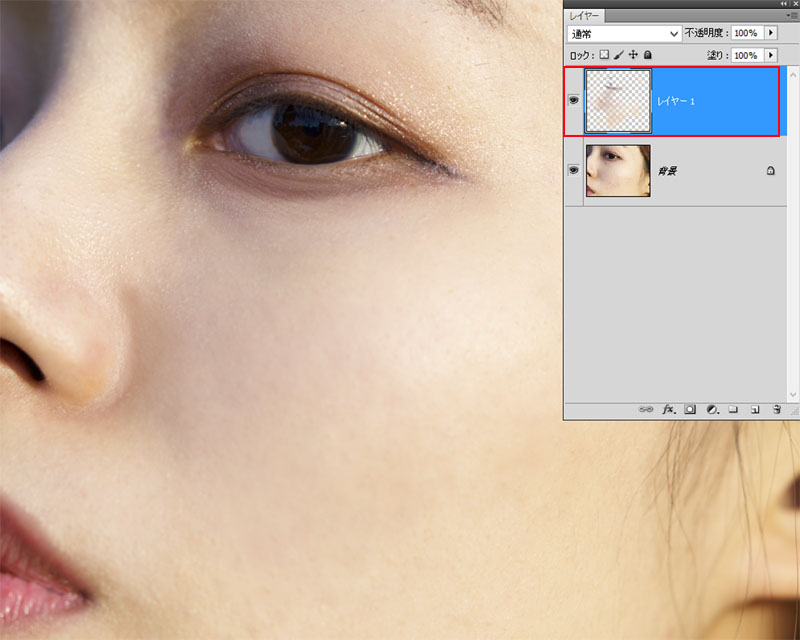The image size is (800, 640).
Task: Toggle lock position icon
Action: tap(633, 55)
